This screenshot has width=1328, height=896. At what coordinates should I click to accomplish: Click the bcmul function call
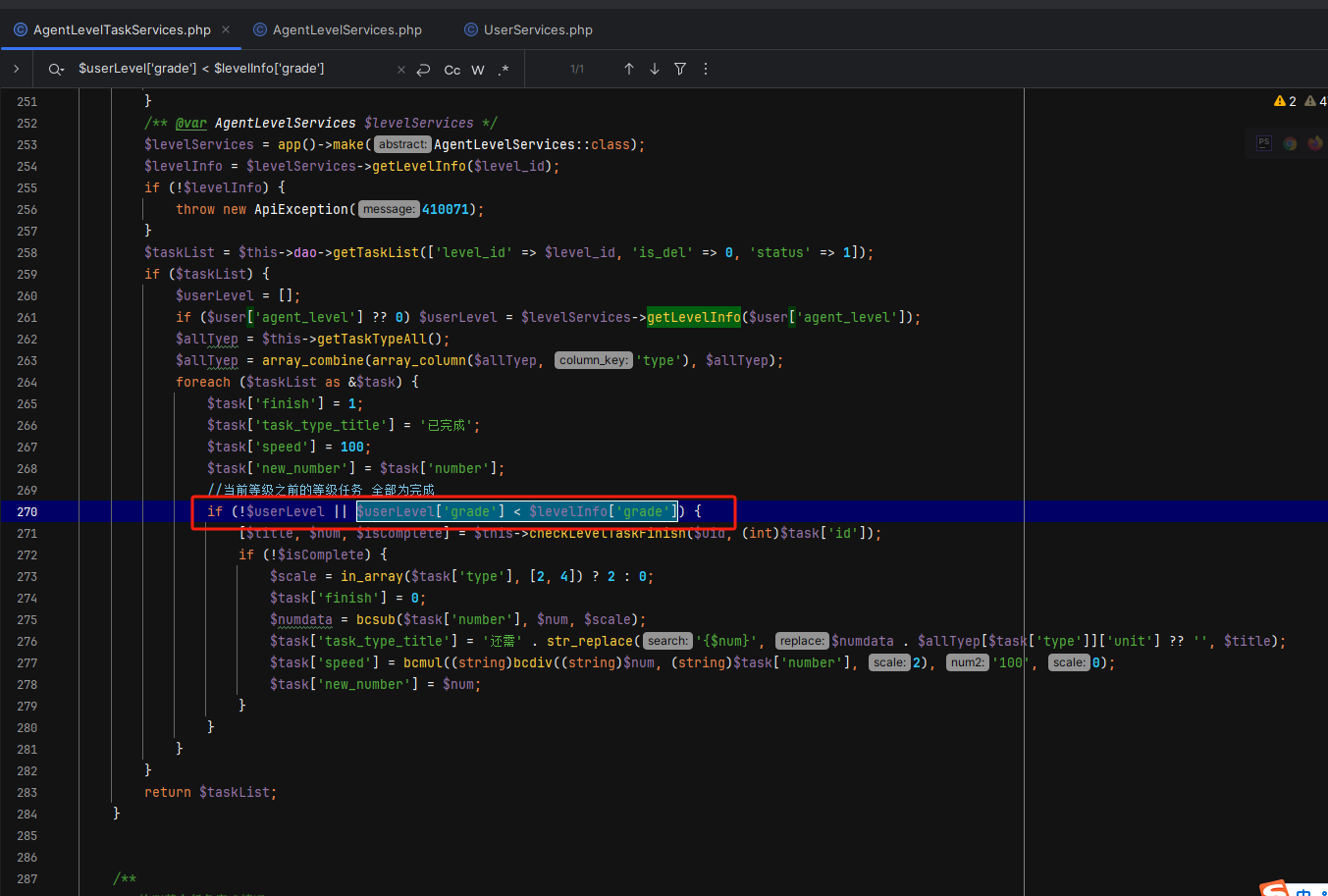[423, 662]
